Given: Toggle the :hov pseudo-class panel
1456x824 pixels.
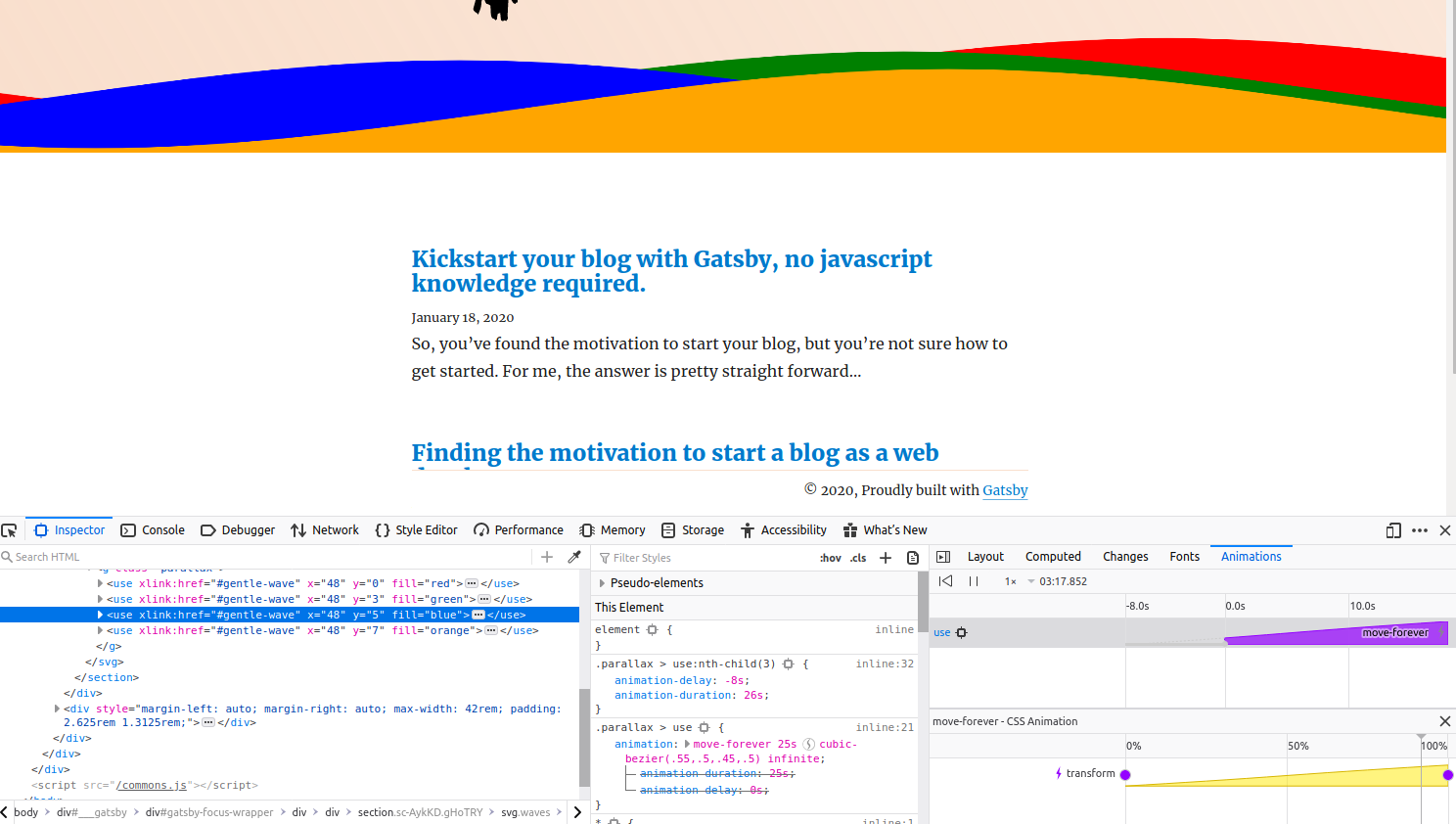Looking at the screenshot, I should pyautogui.click(x=830, y=557).
